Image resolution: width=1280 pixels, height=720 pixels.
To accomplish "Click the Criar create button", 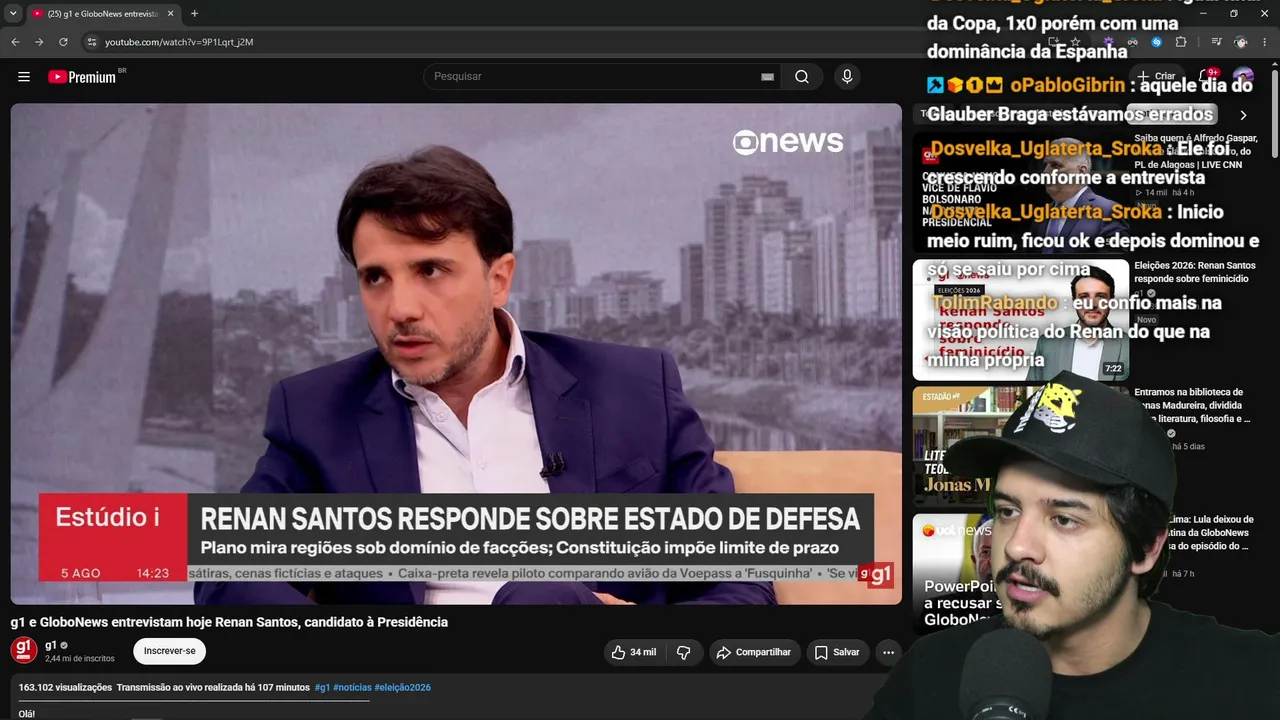I will pyautogui.click(x=1156, y=77).
